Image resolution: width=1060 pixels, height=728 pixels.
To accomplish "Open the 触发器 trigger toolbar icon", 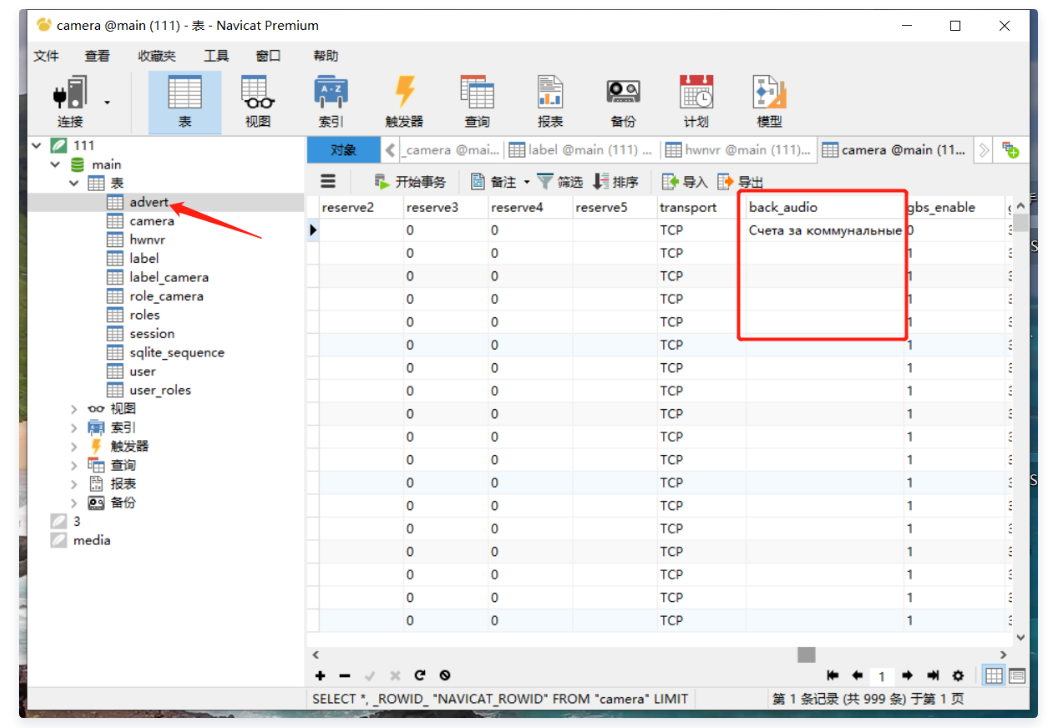I will [x=404, y=101].
